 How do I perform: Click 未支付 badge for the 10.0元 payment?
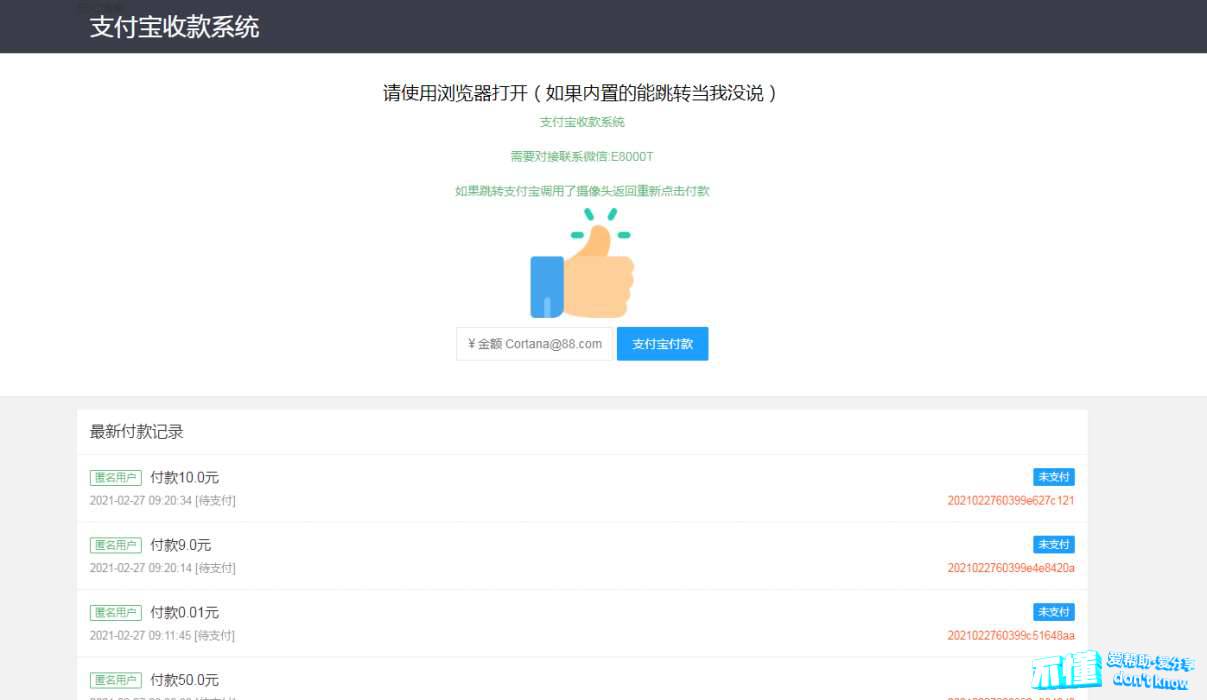(1053, 477)
